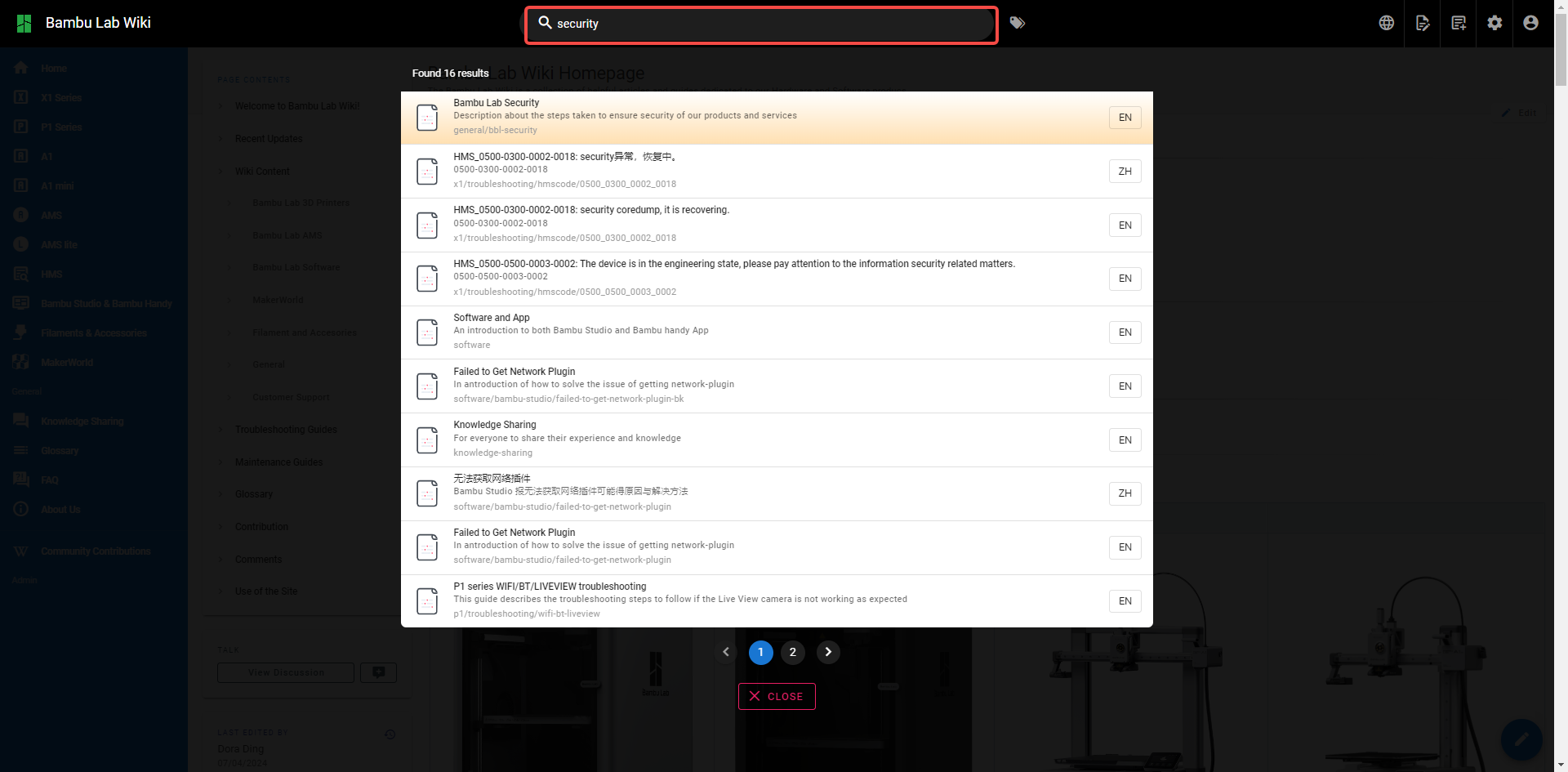Viewport: 1568px width, 772px height.
Task: Open the admin settings gear
Action: 1494,23
